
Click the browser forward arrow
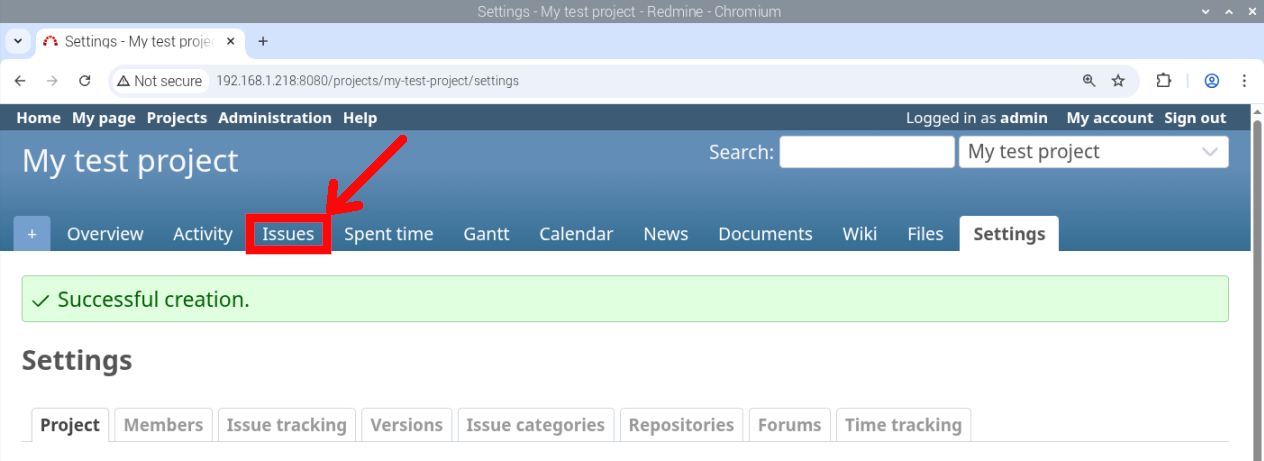click(x=52, y=81)
